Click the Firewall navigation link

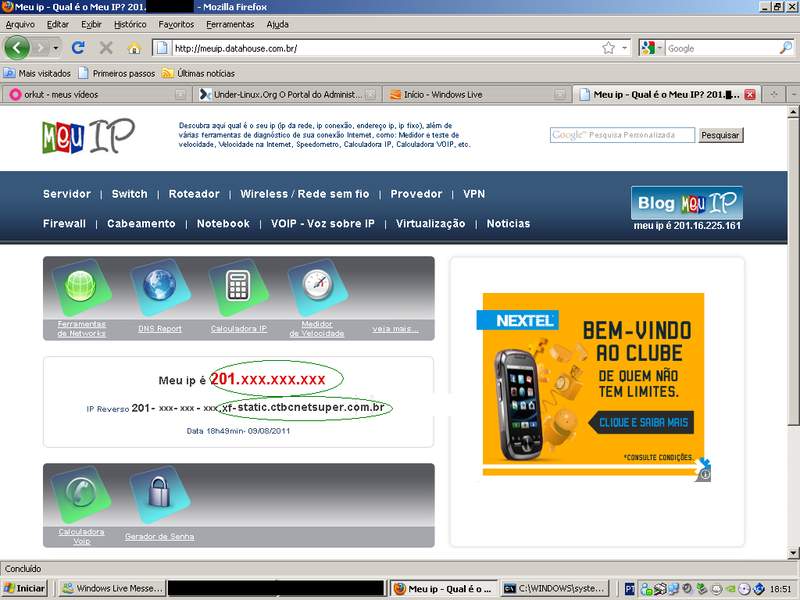pos(64,223)
